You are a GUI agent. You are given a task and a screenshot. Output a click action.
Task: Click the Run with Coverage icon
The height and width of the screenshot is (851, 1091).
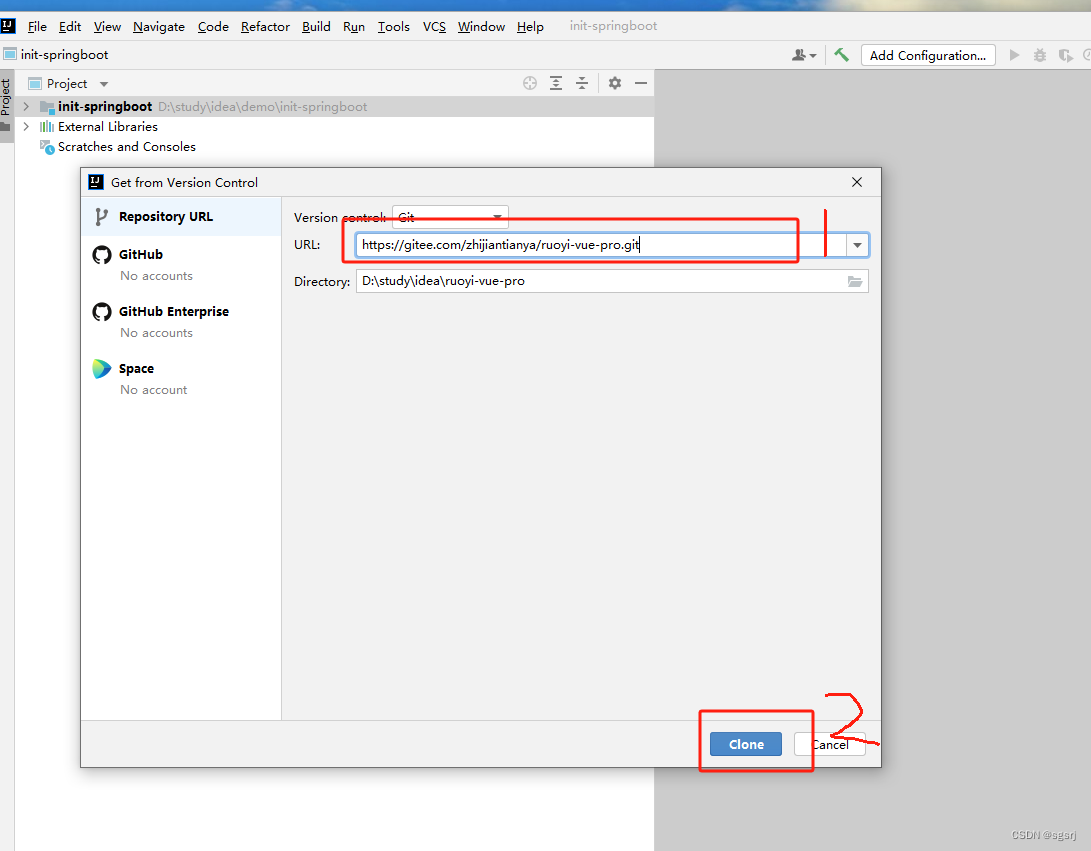[1065, 55]
